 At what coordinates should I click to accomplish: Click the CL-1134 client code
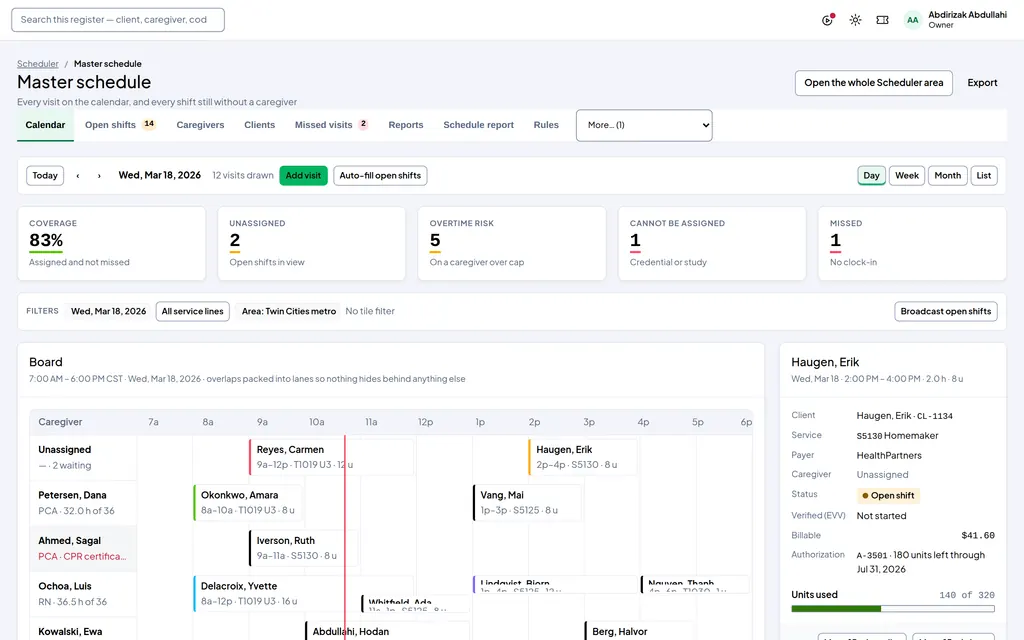935,416
